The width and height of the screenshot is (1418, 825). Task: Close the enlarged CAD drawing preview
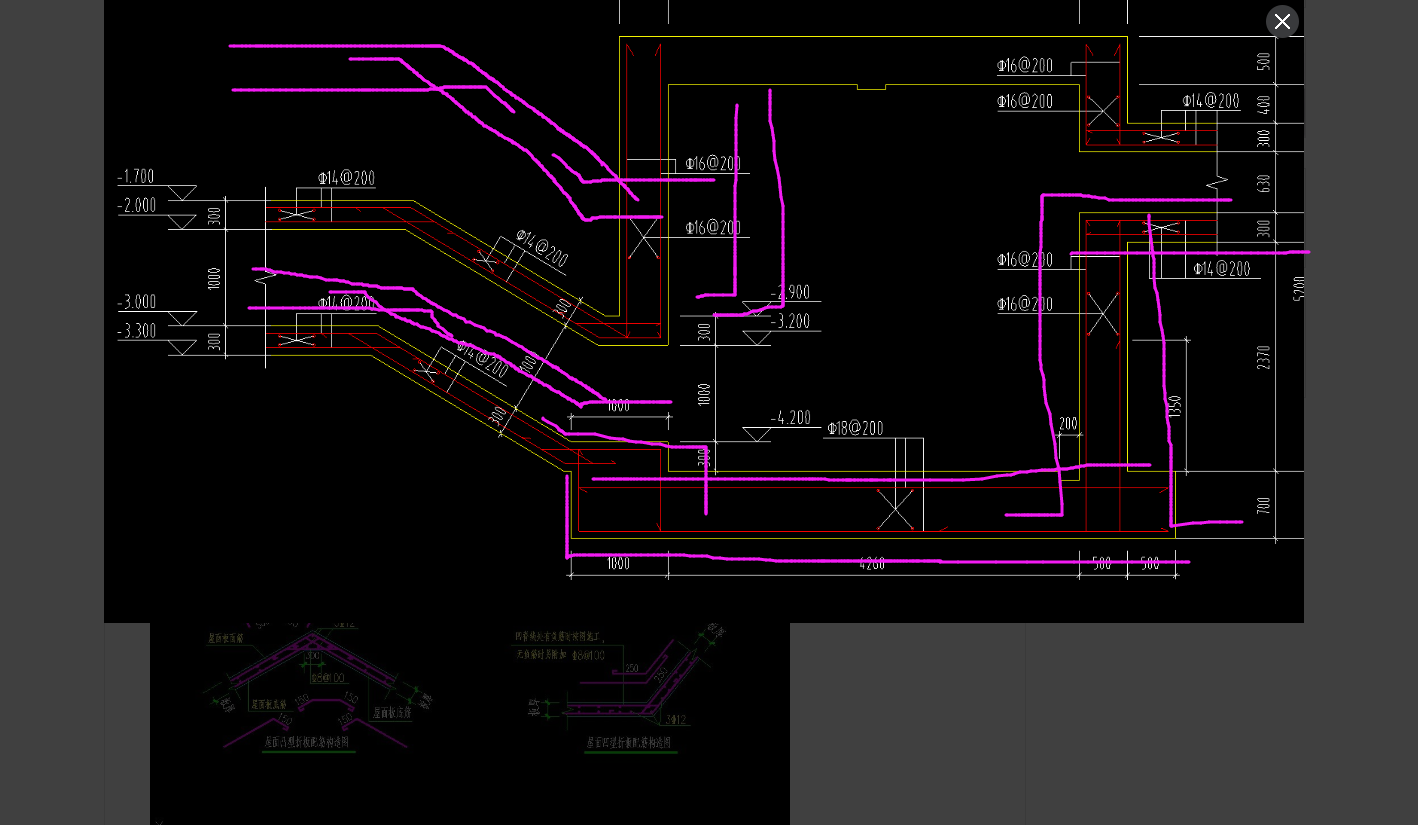tap(1282, 21)
